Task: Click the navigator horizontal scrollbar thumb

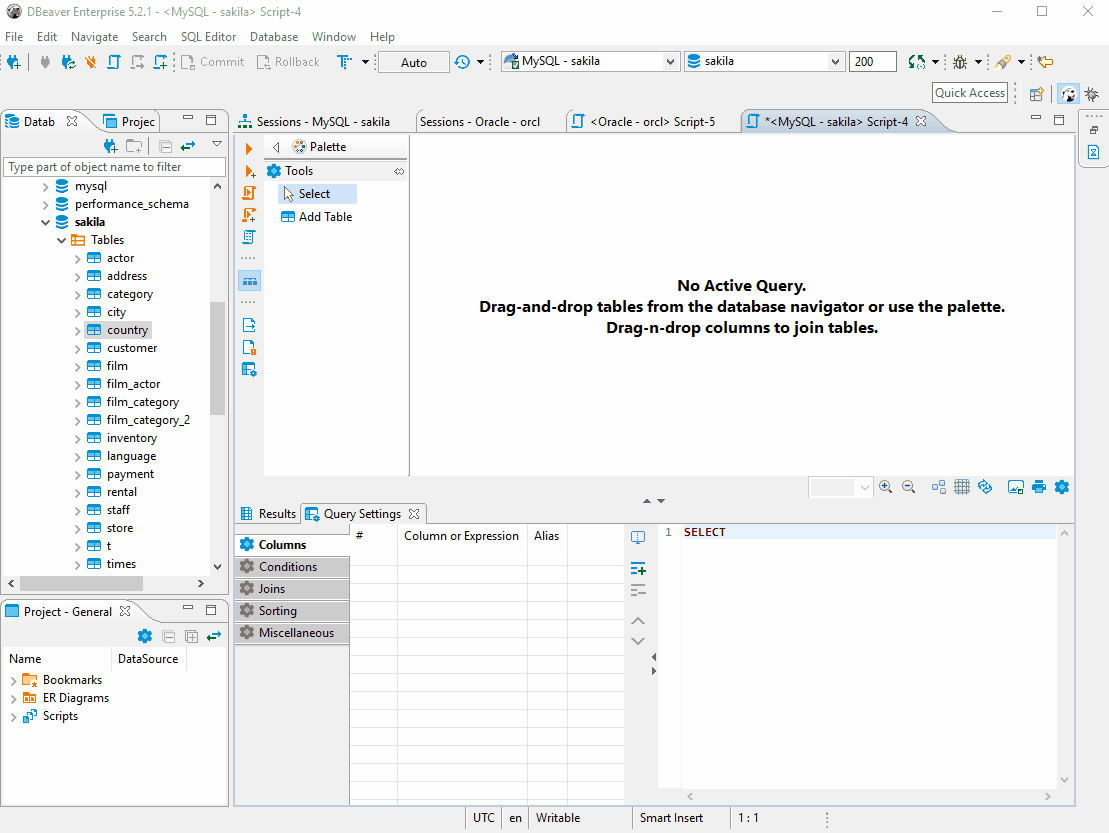Action: [81, 583]
